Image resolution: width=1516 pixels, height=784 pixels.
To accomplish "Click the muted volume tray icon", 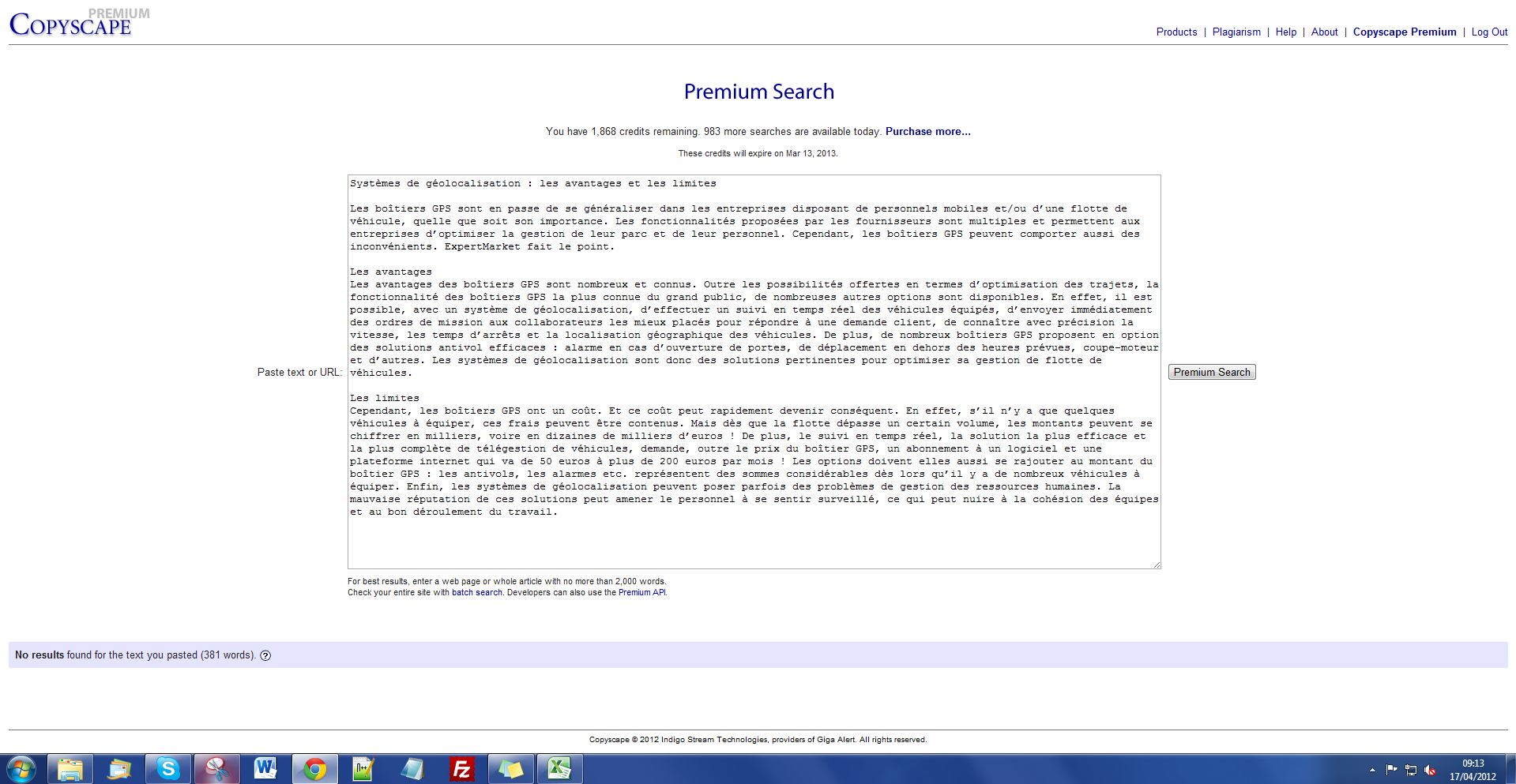I will [1431, 770].
